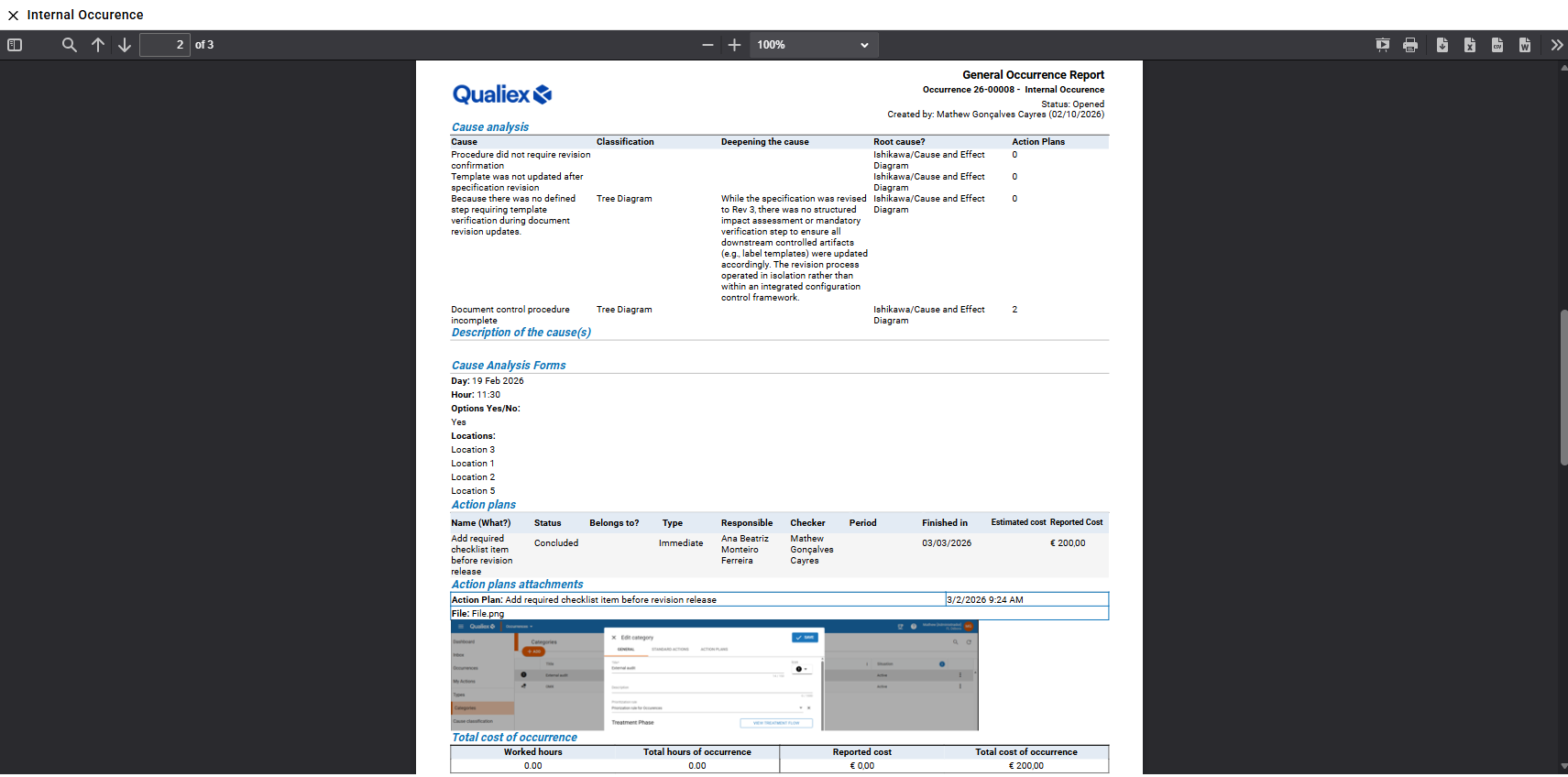Viewport: 1568px width, 777px height.
Task: Go to the next page
Action: click(x=125, y=45)
